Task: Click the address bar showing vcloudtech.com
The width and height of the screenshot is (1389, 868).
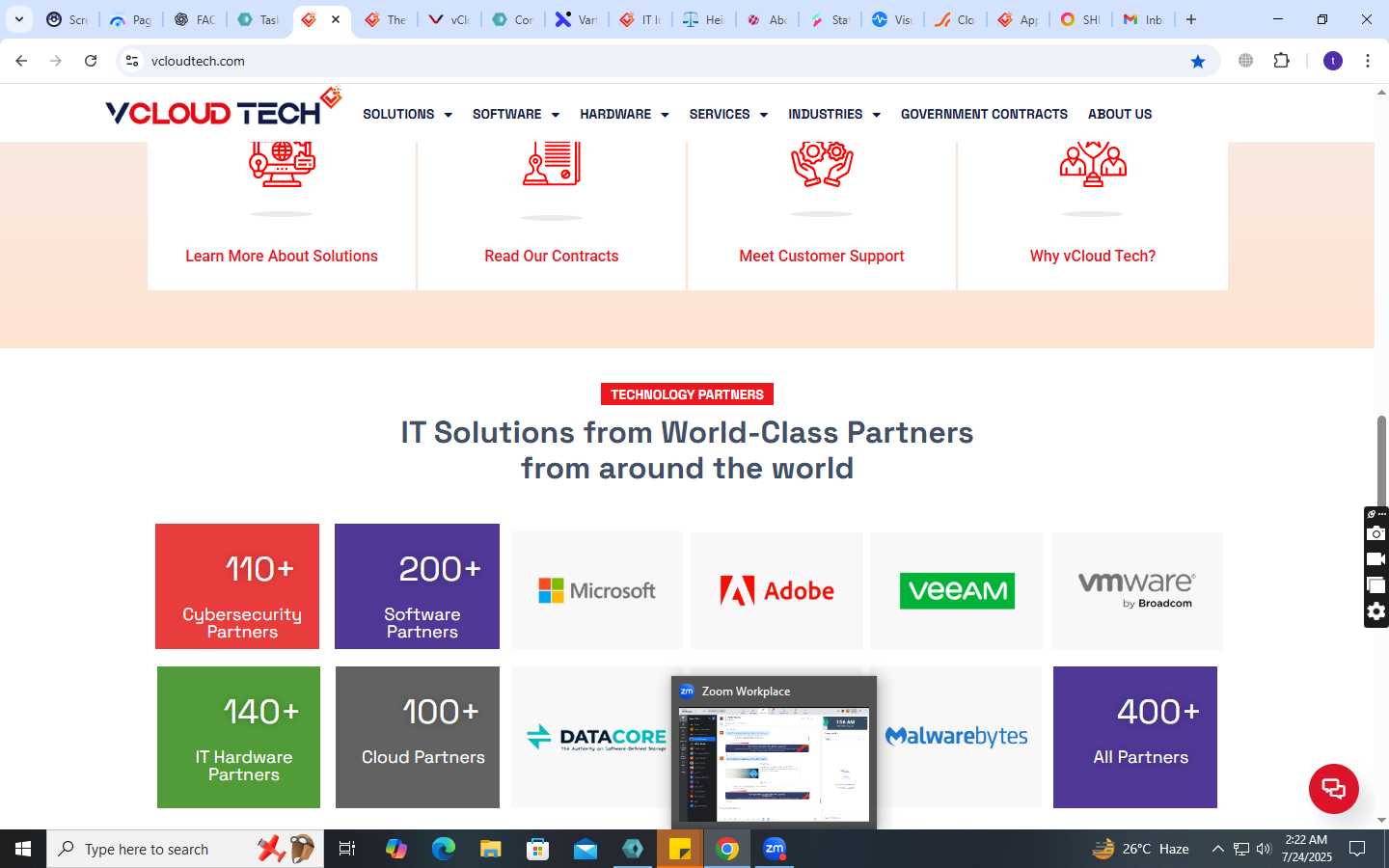Action: [666, 61]
